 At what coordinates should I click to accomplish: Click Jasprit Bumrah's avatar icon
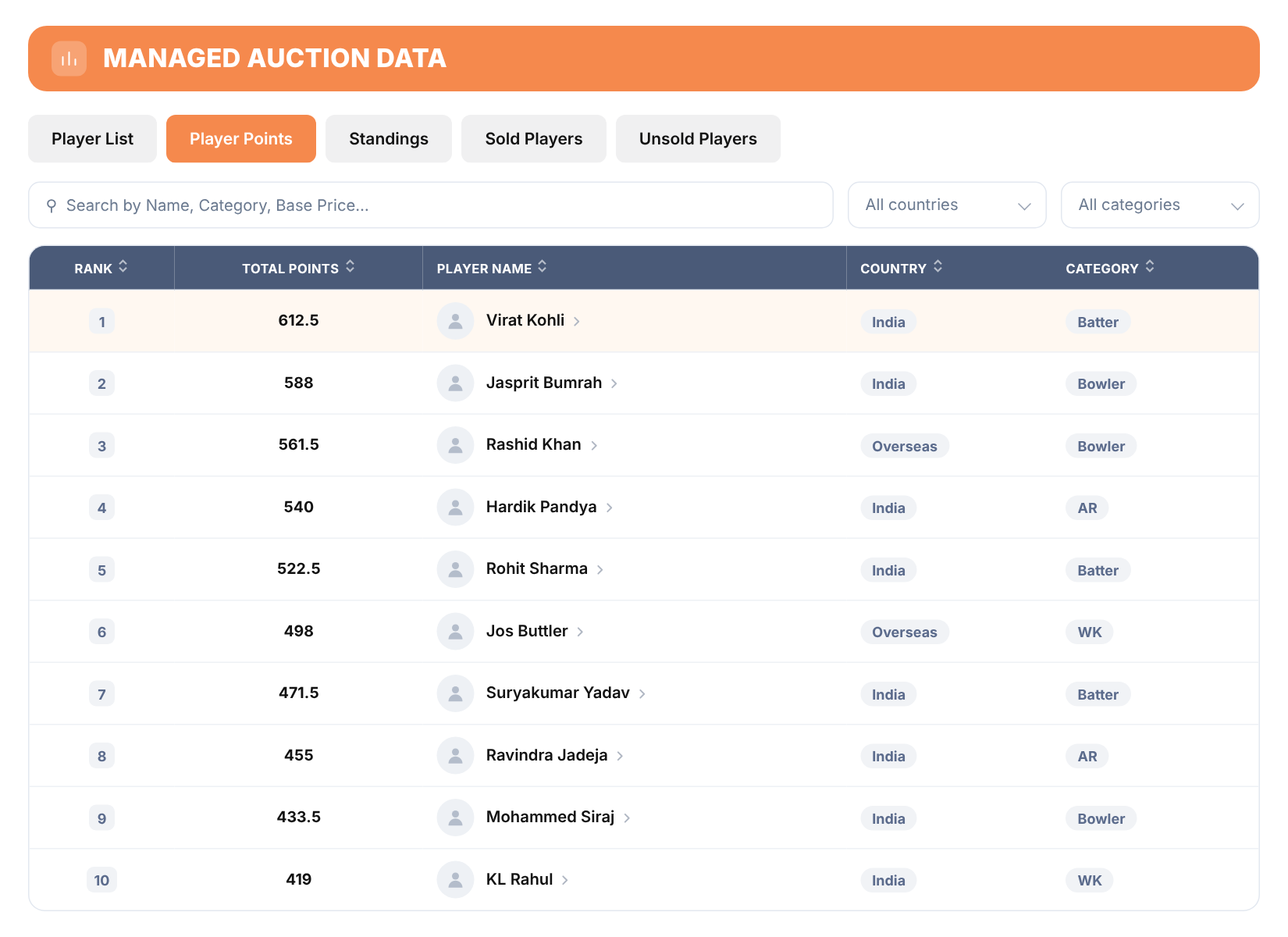click(x=456, y=383)
